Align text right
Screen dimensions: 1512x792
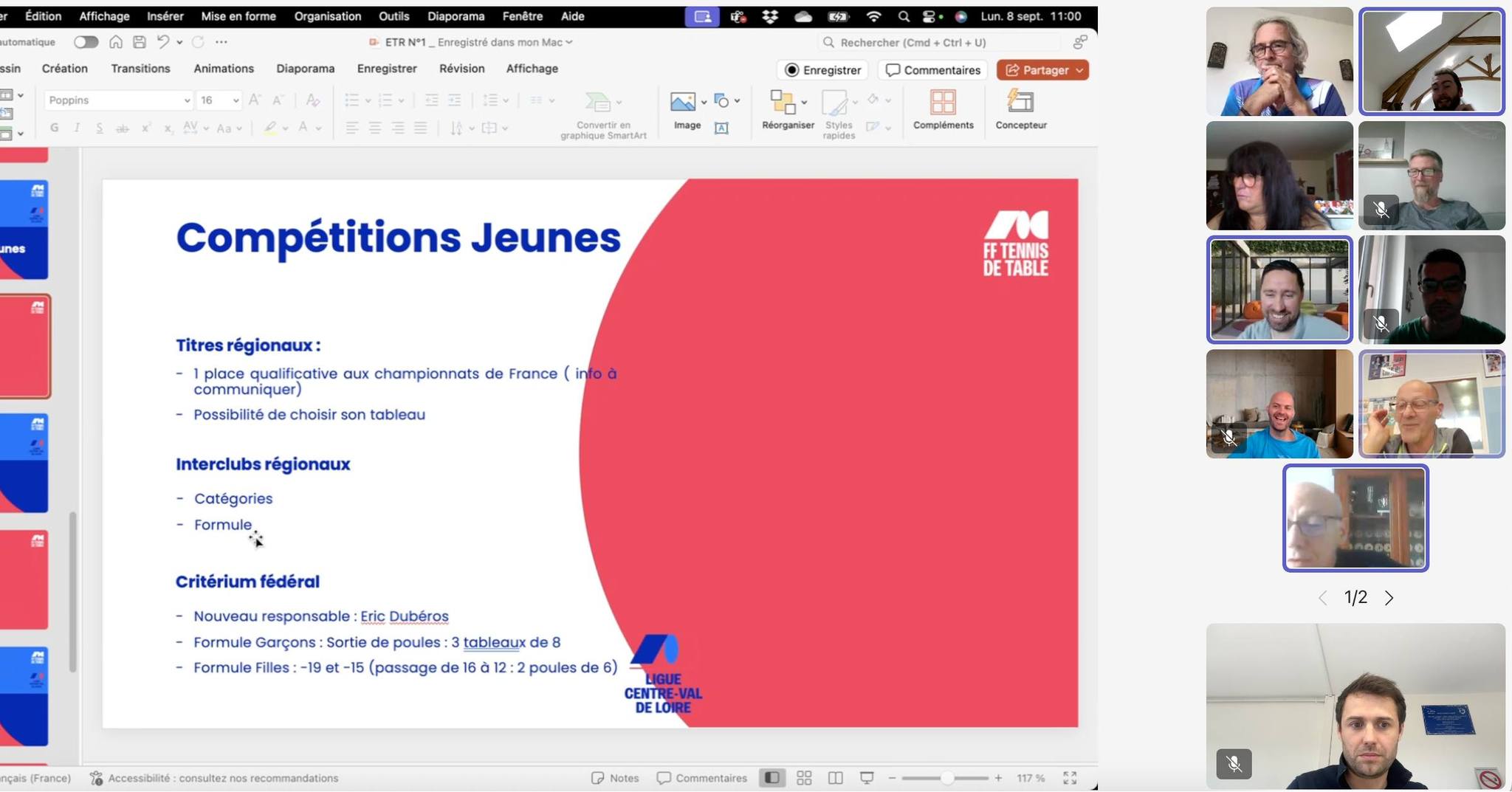398,128
